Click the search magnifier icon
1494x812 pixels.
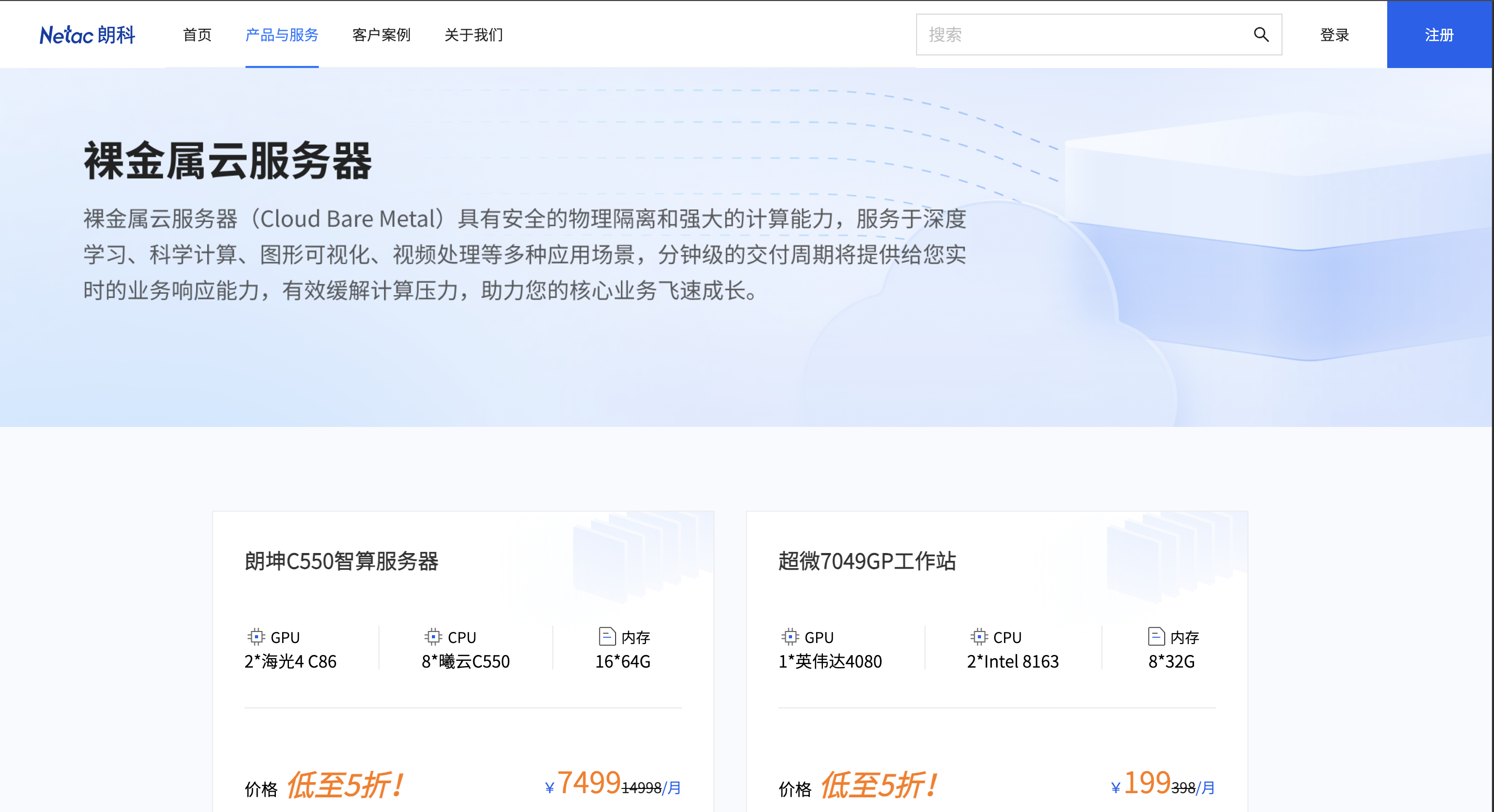click(x=1261, y=35)
